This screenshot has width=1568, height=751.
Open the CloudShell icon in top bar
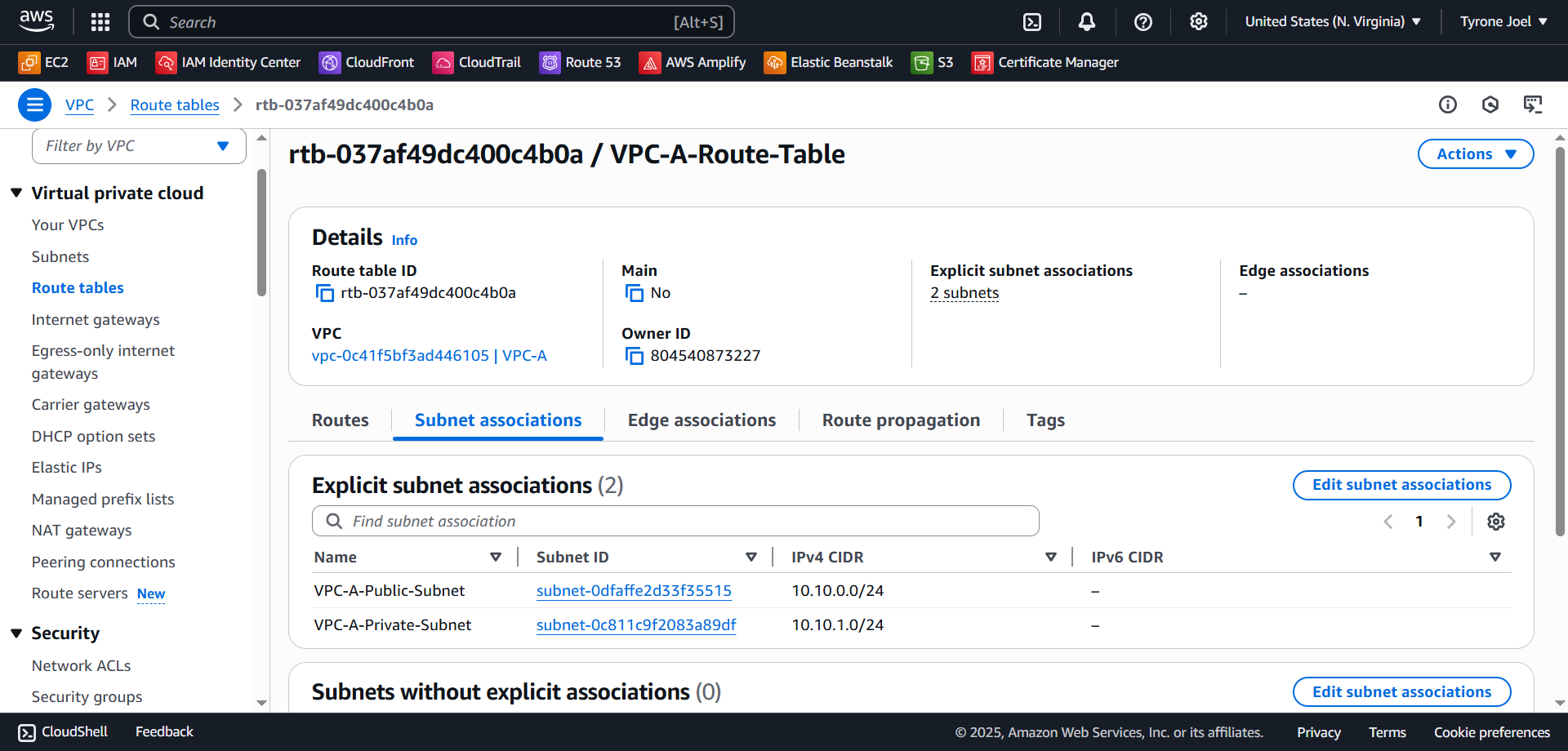pos(1032,22)
